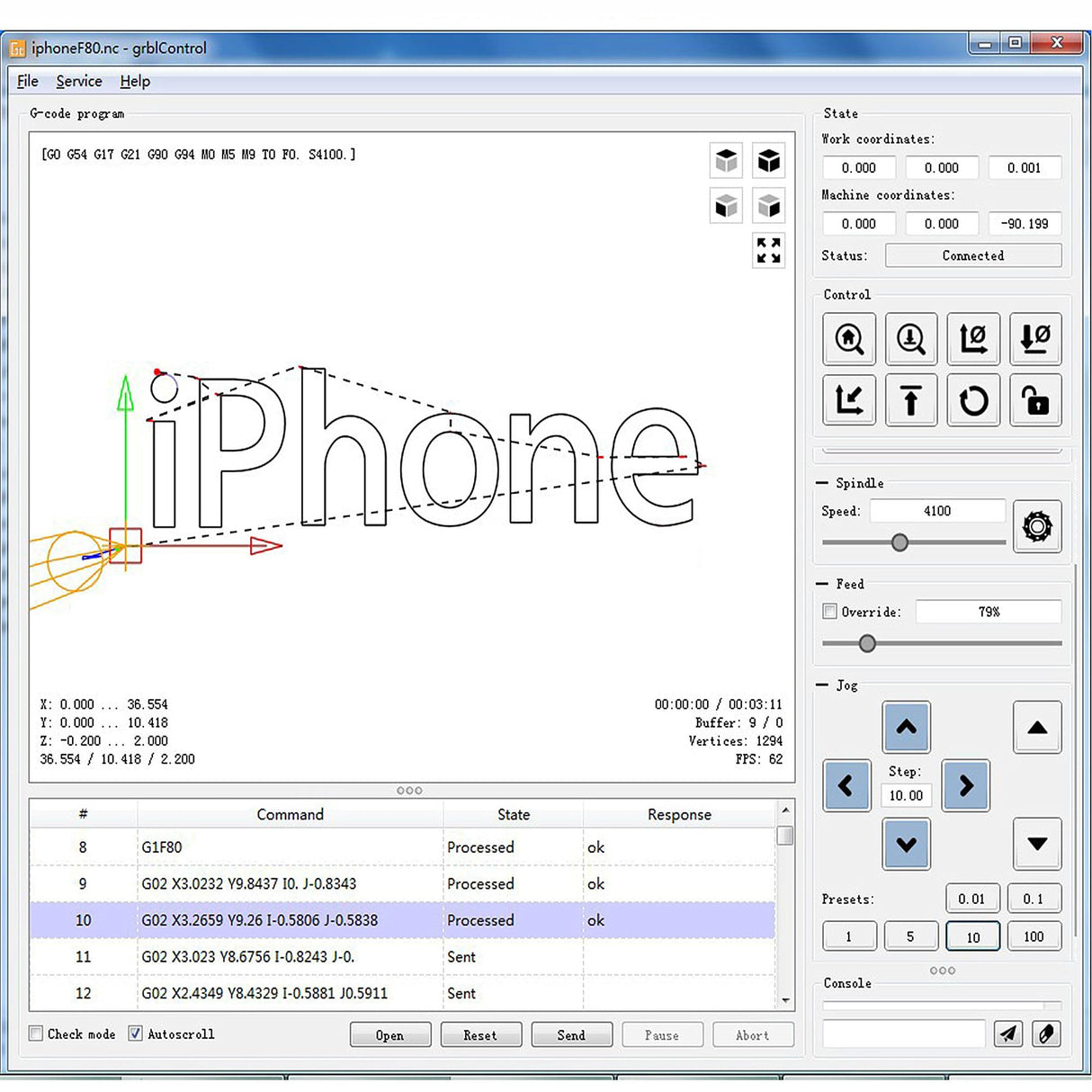Open the File menu
Image resolution: width=1092 pixels, height=1092 pixels.
coord(28,81)
